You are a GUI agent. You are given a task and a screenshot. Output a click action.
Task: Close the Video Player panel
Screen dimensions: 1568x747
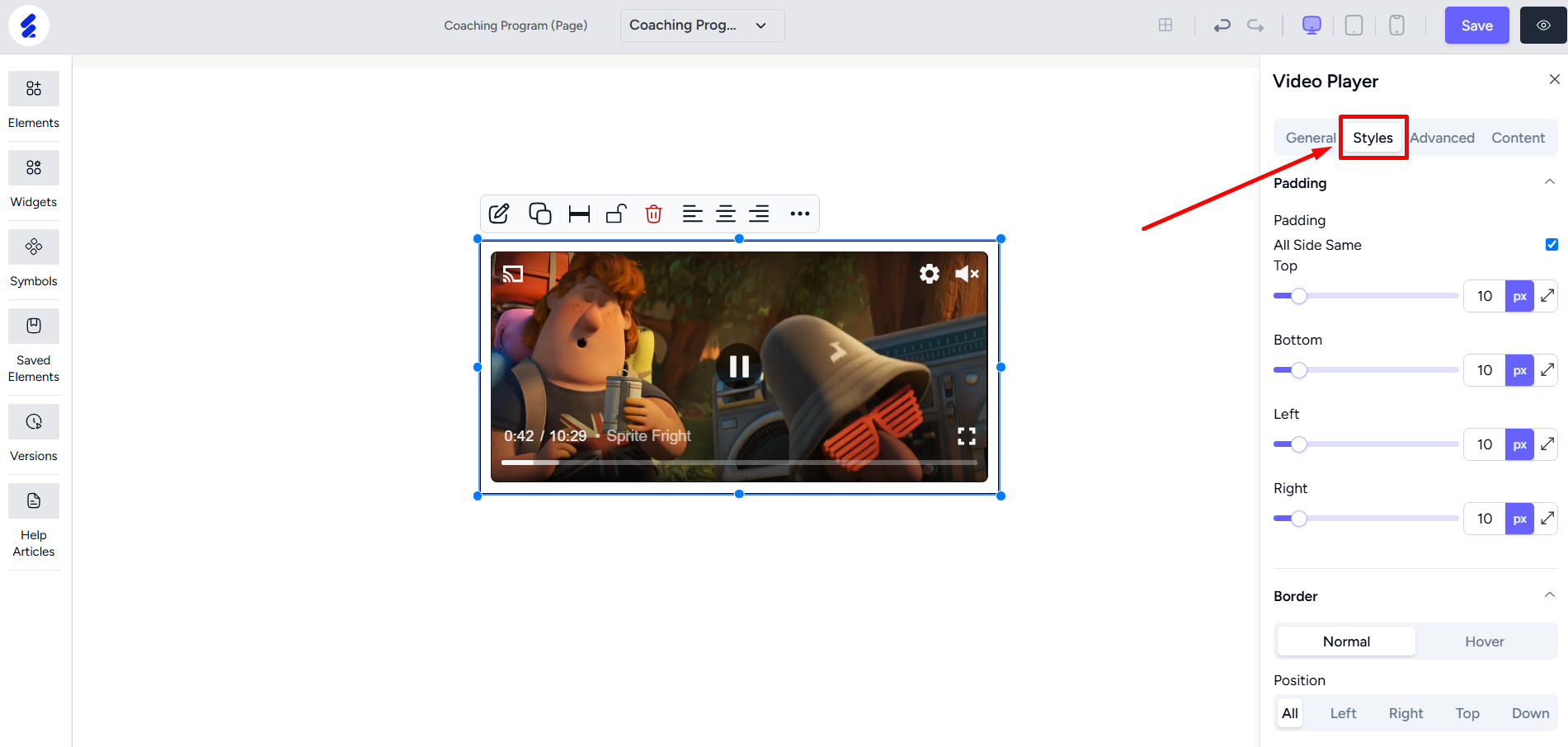[x=1555, y=79]
